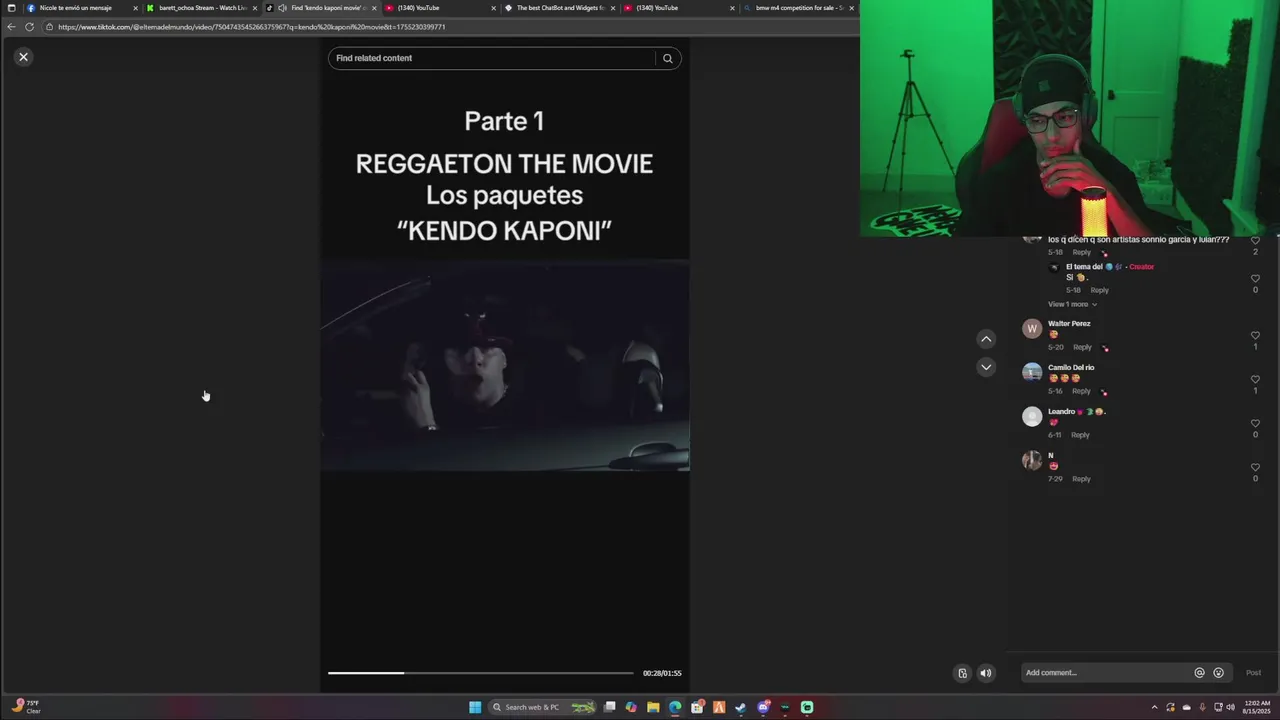Open Copilot from the taskbar
Viewport: 1280px width, 720px height.
(631, 707)
